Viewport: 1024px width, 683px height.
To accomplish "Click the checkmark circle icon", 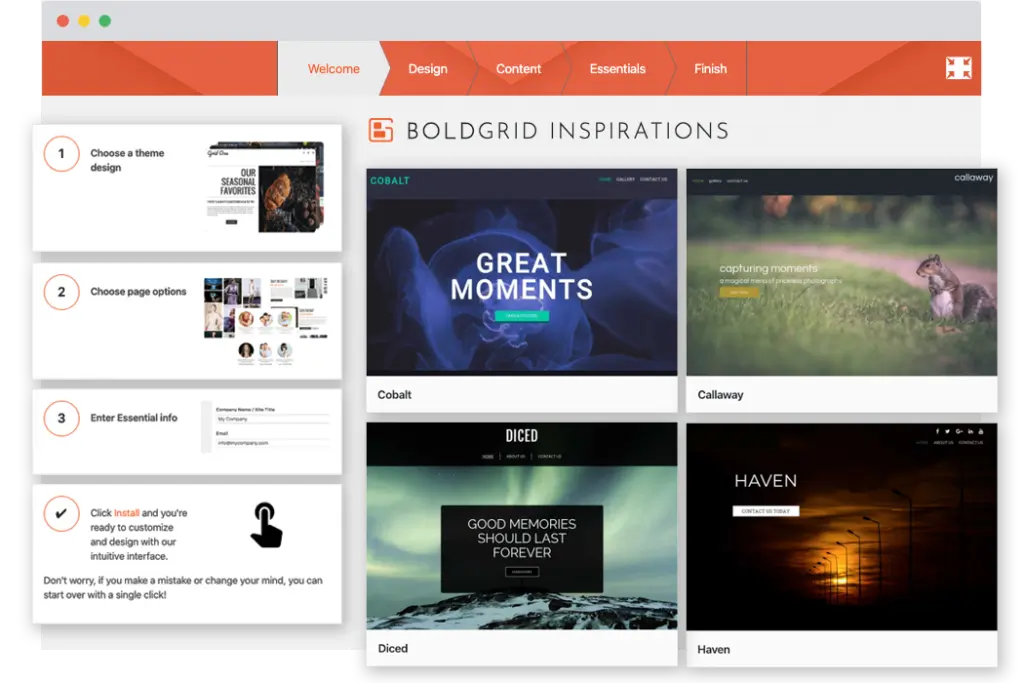I will click(61, 513).
